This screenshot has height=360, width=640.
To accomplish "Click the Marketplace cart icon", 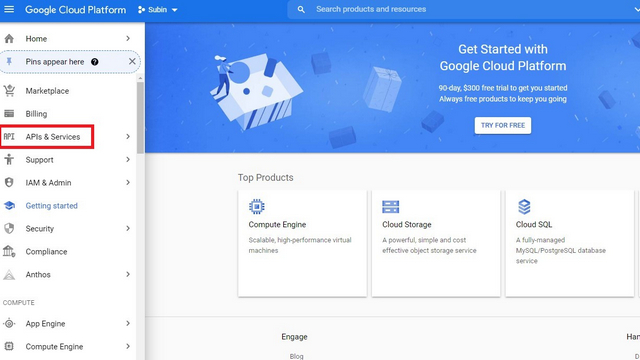I will pos(9,91).
